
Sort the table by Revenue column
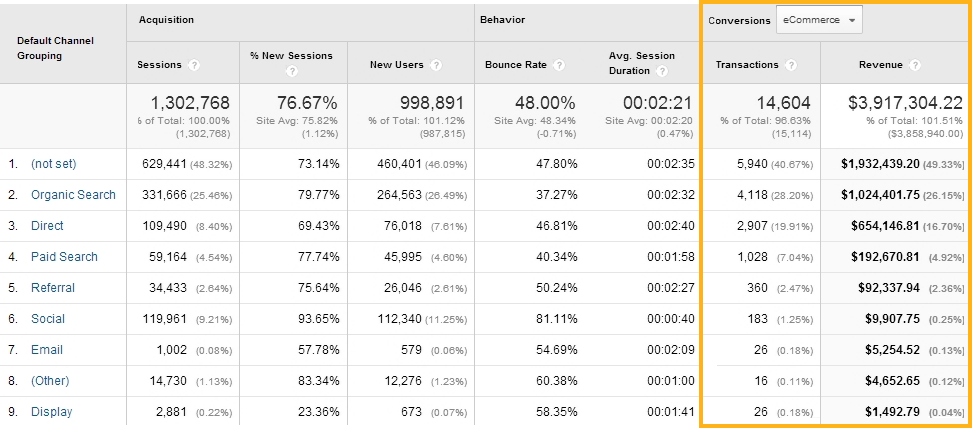(x=880, y=65)
